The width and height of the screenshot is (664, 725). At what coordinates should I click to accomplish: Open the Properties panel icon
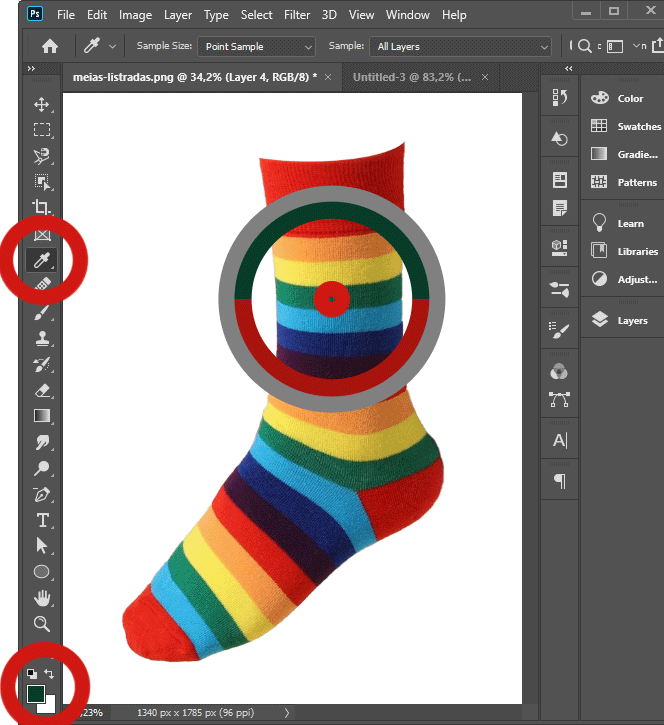click(559, 180)
